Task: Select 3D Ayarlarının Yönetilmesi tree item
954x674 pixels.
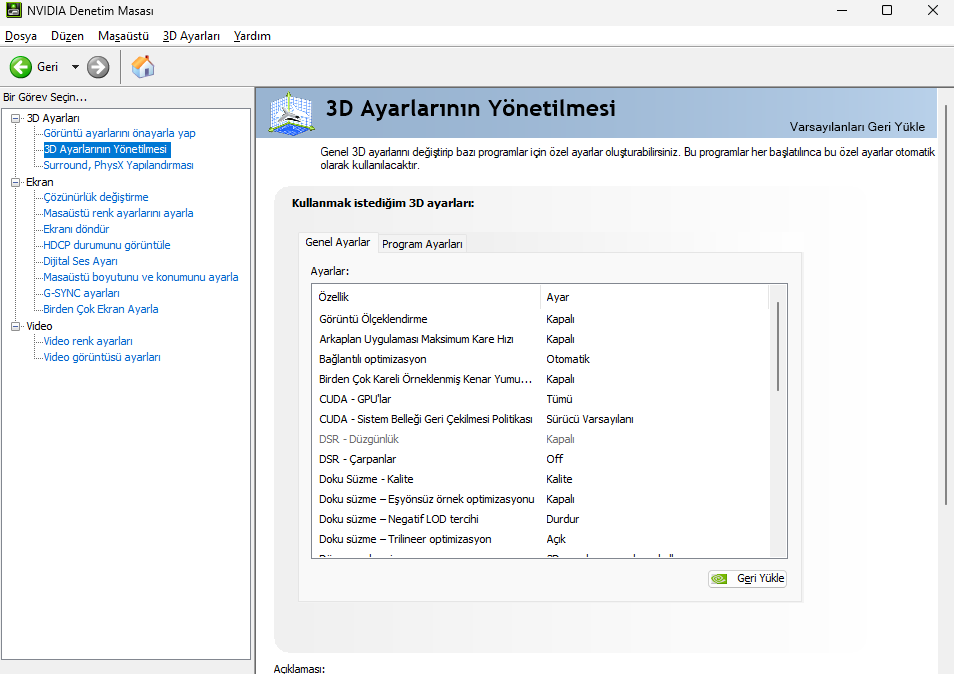Action: coord(105,149)
